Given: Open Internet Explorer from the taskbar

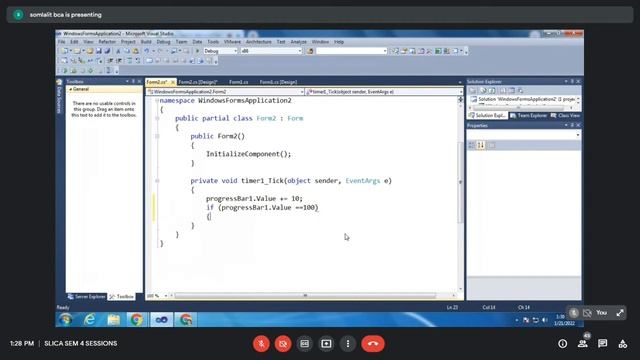Looking at the screenshot, I should click(x=89, y=320).
